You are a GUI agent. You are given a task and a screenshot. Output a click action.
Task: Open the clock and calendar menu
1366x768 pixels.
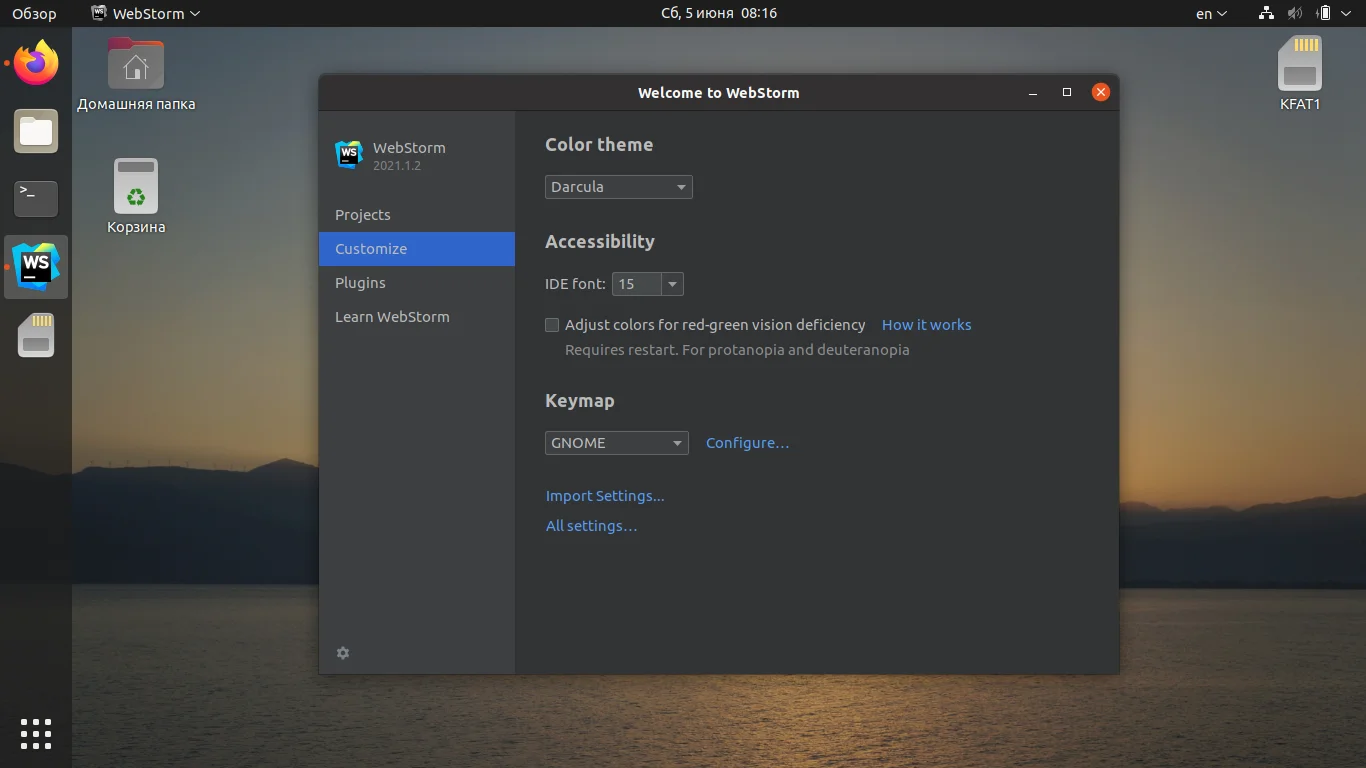click(x=719, y=13)
